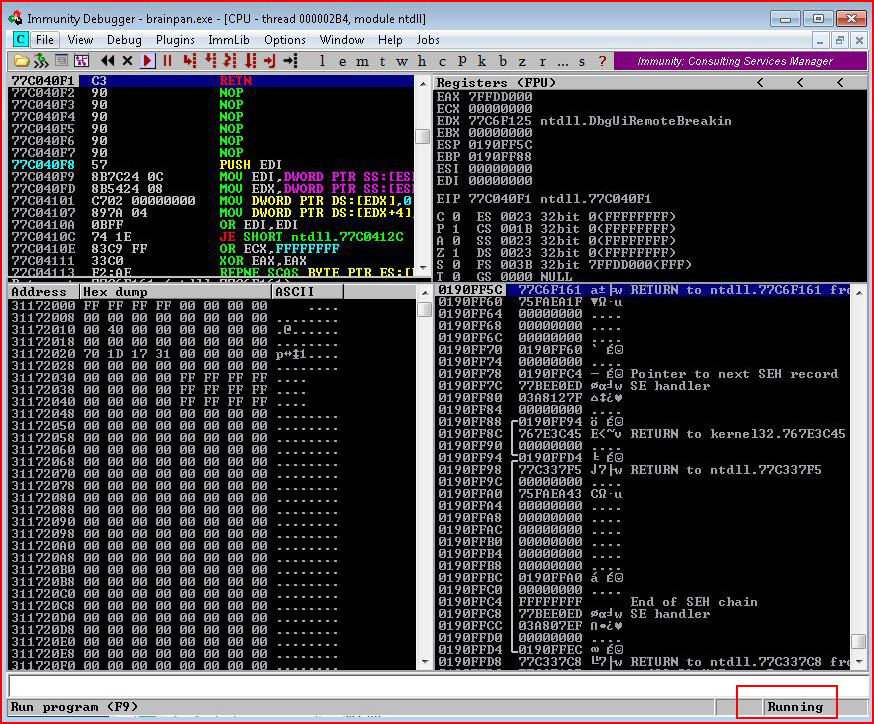Open the Help menu
This screenshot has height=724, width=874.
pos(390,40)
